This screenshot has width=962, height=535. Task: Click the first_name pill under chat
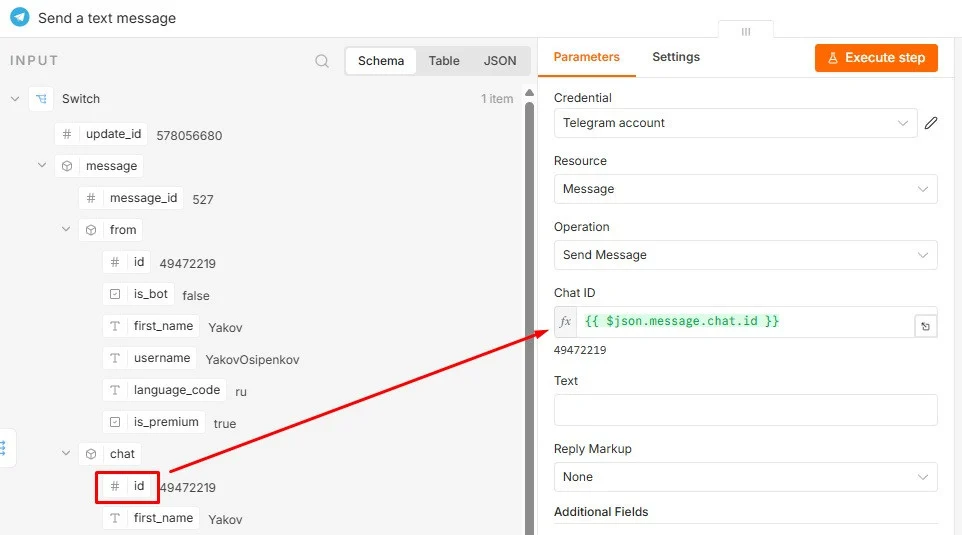click(x=151, y=518)
